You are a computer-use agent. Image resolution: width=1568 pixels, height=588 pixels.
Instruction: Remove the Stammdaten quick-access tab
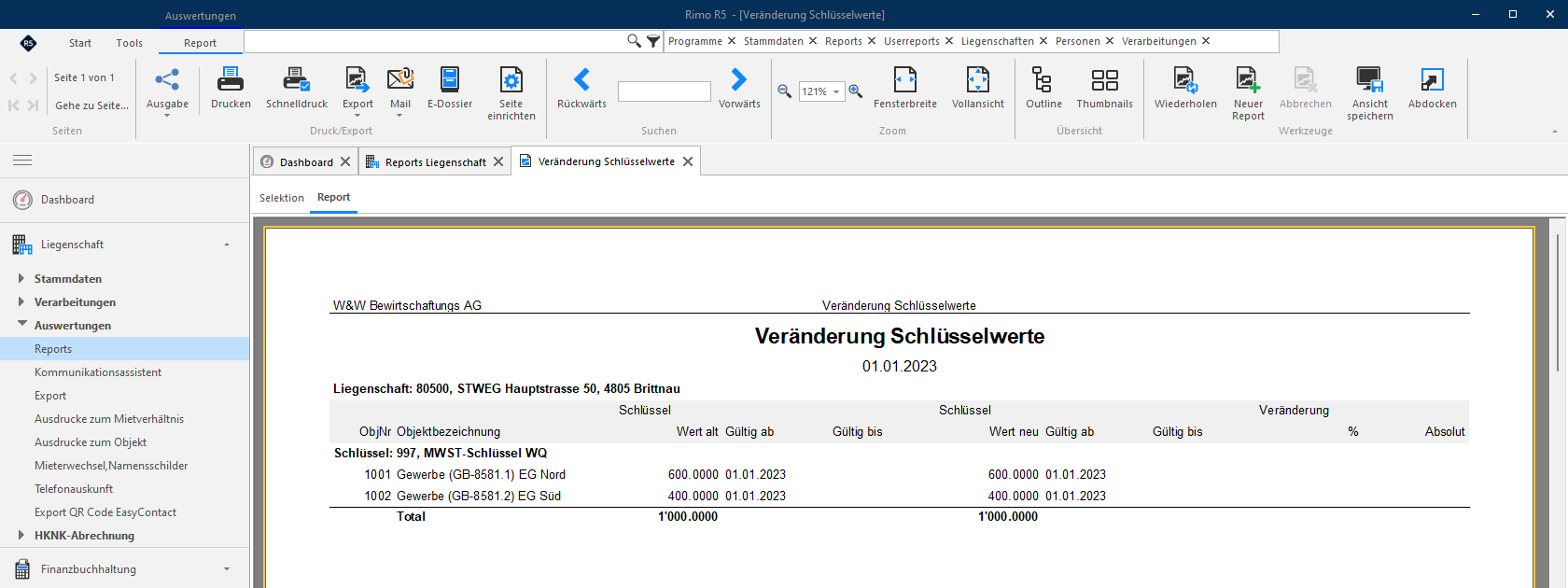(813, 41)
